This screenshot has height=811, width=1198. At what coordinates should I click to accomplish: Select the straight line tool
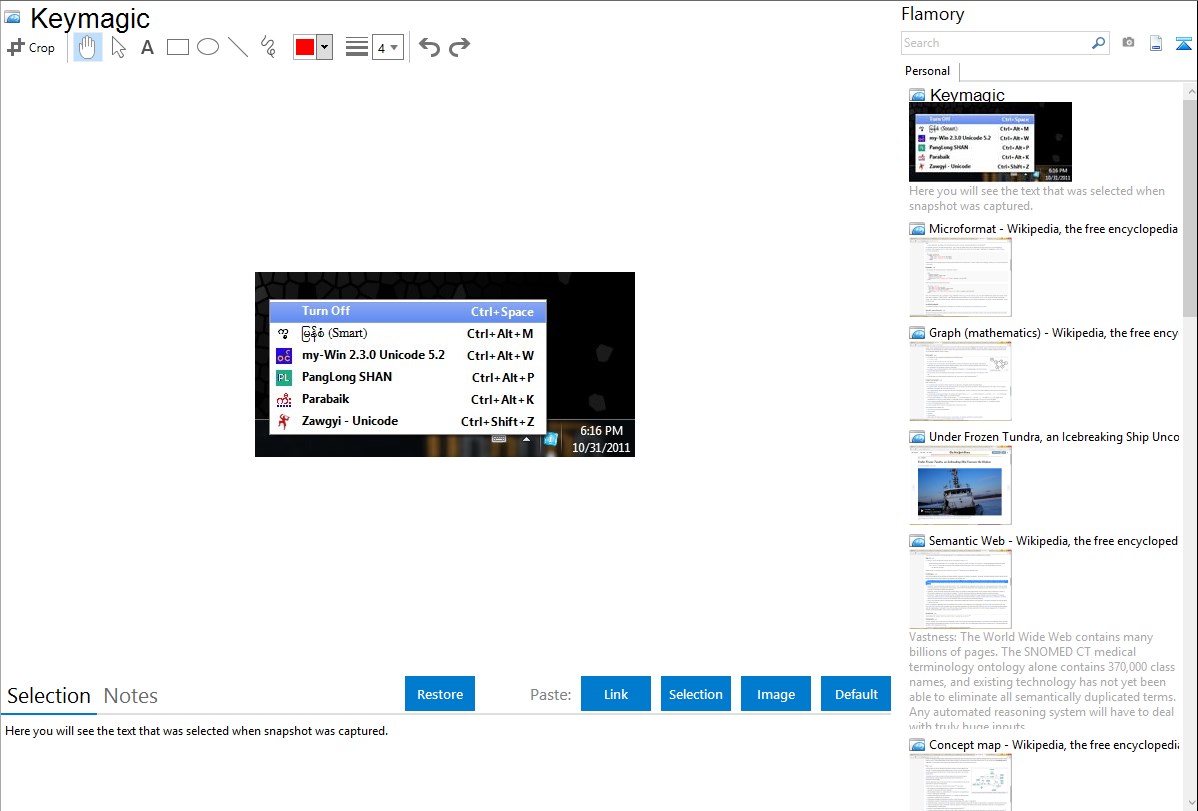pos(238,47)
